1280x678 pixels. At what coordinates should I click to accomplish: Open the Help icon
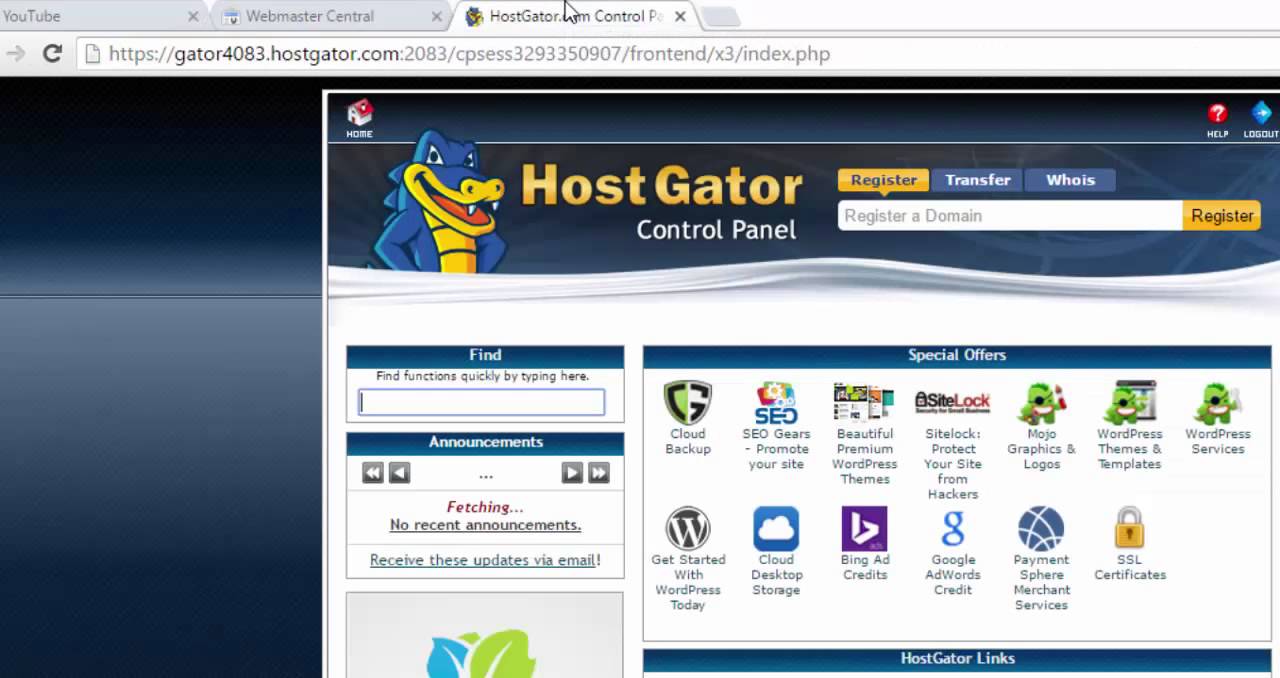click(1217, 119)
